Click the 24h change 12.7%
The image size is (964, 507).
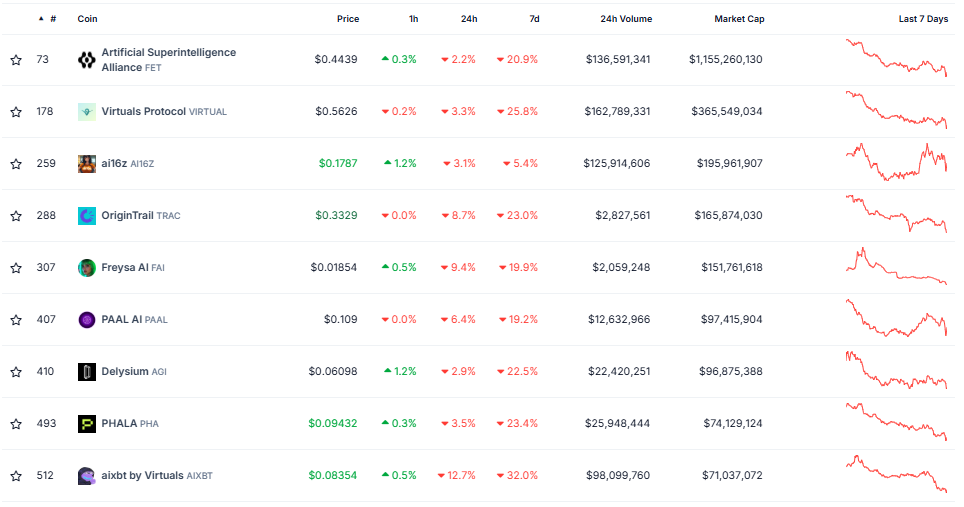[457, 476]
